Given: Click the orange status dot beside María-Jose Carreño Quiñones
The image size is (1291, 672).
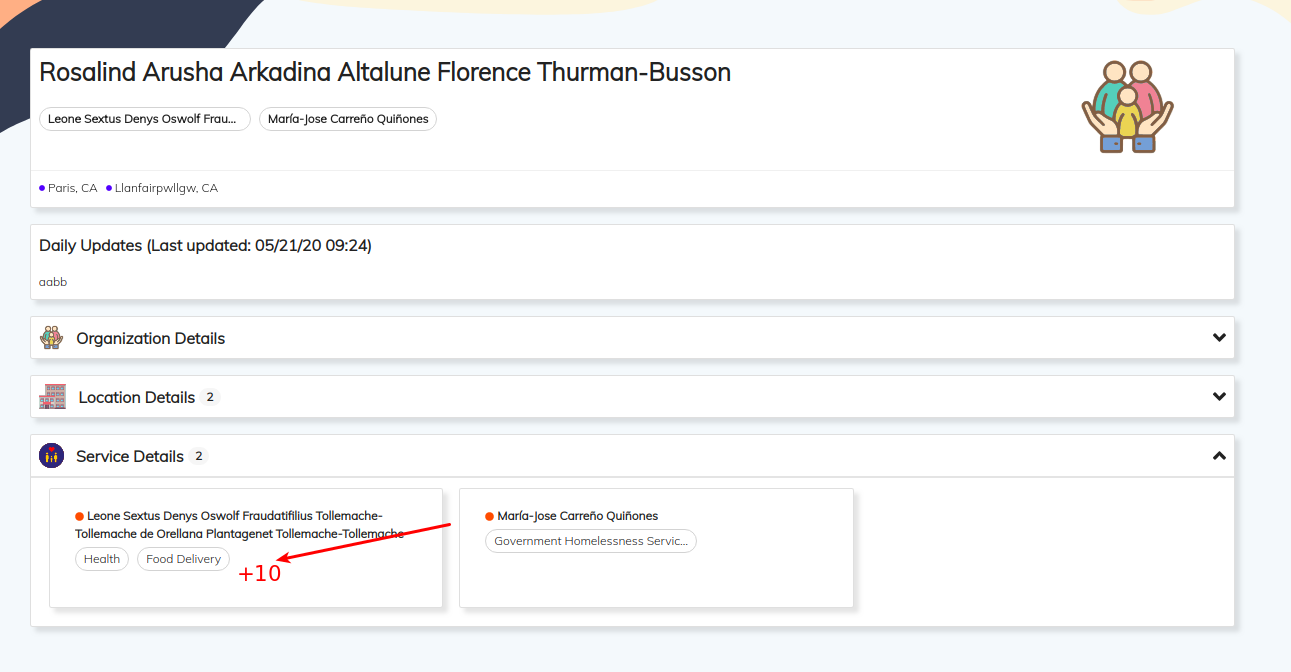Looking at the screenshot, I should (487, 516).
